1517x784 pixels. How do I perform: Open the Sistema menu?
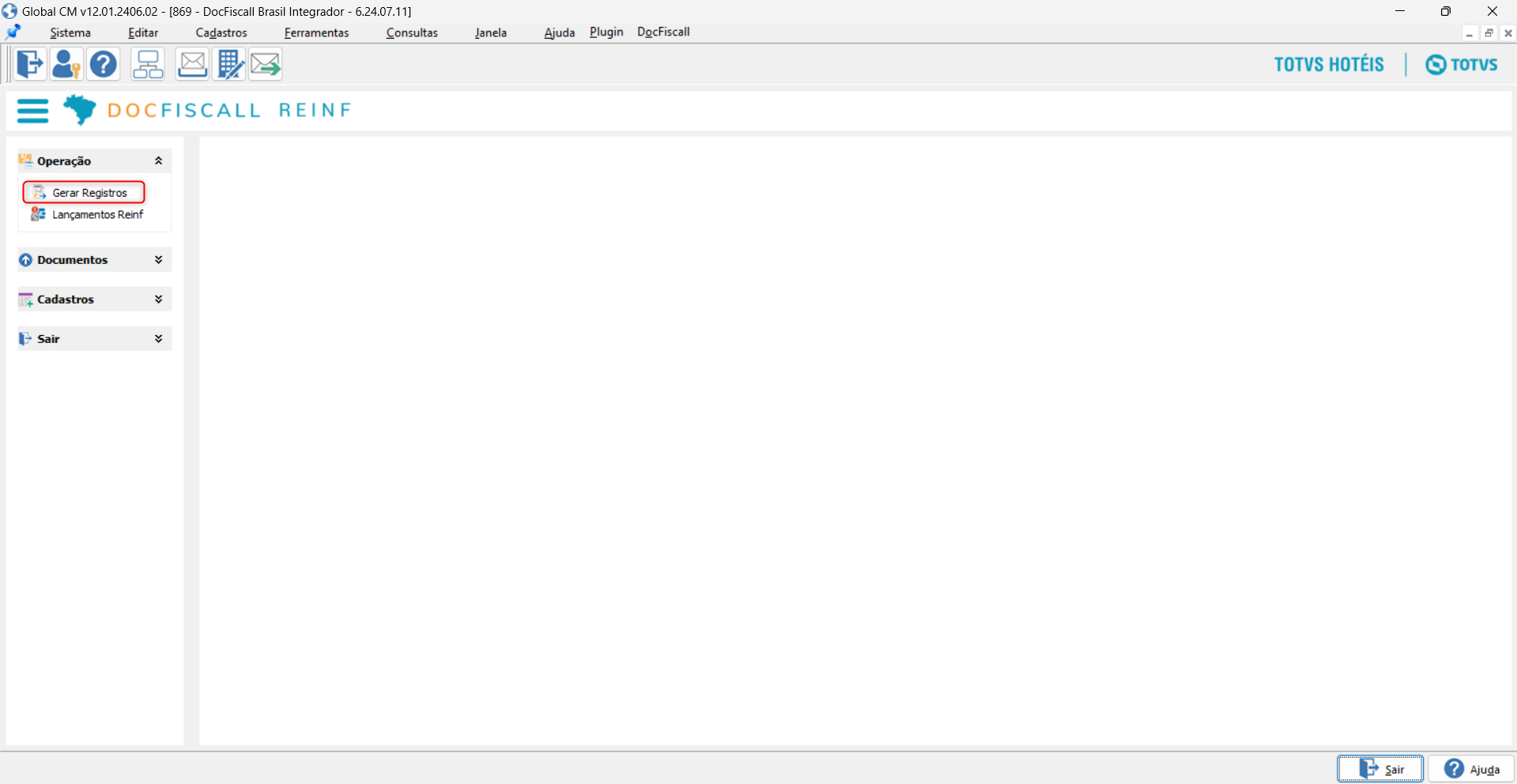(70, 32)
